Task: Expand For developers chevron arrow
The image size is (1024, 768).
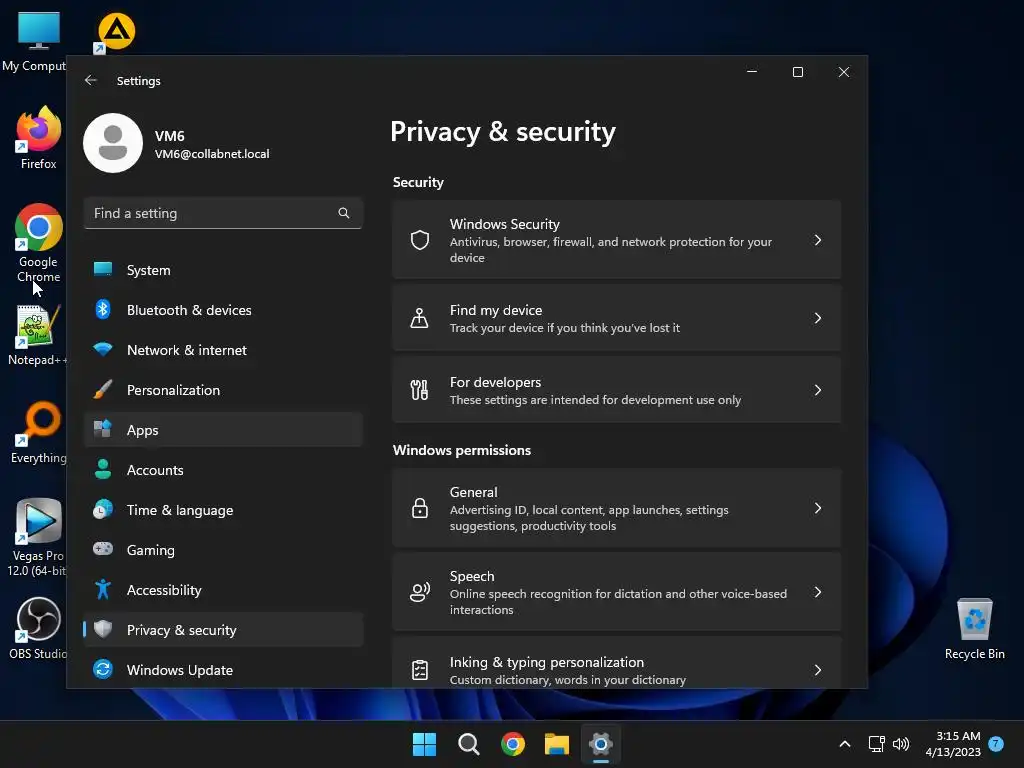Action: 818,390
